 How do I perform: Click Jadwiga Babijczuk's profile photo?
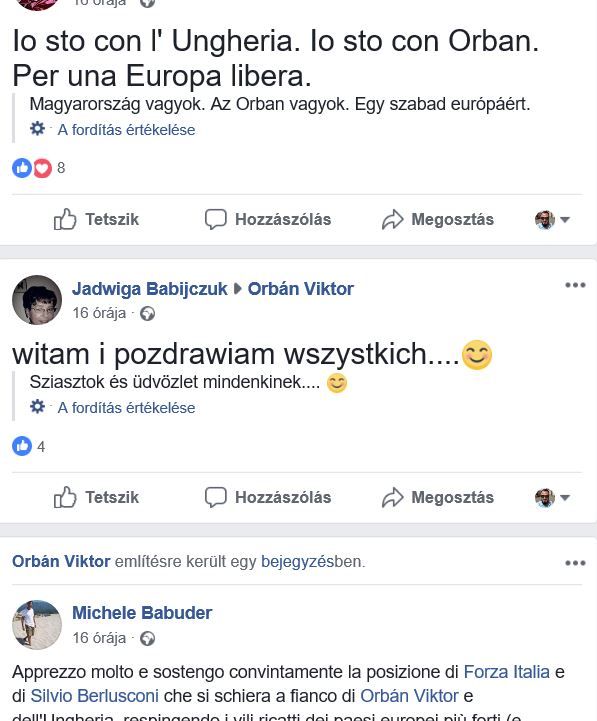tap(37, 300)
